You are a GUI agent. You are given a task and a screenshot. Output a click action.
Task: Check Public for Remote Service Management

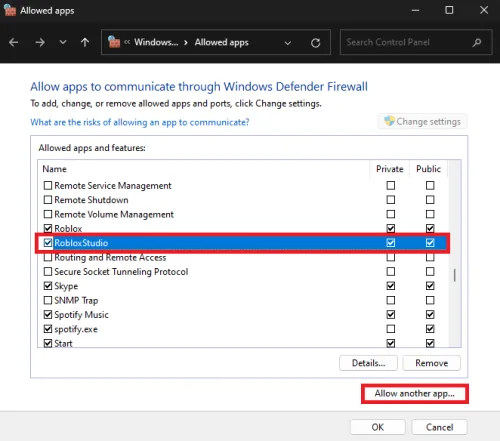430,185
